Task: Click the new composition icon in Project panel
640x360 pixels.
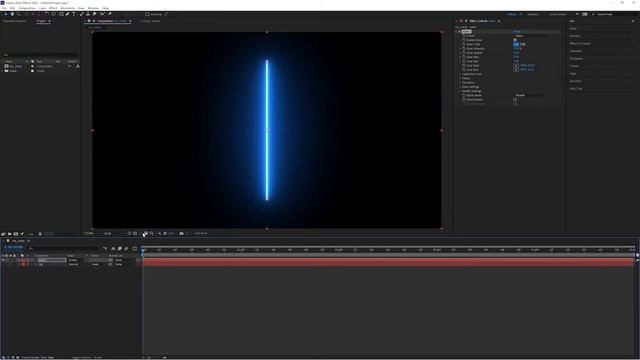Action: click(x=16, y=234)
